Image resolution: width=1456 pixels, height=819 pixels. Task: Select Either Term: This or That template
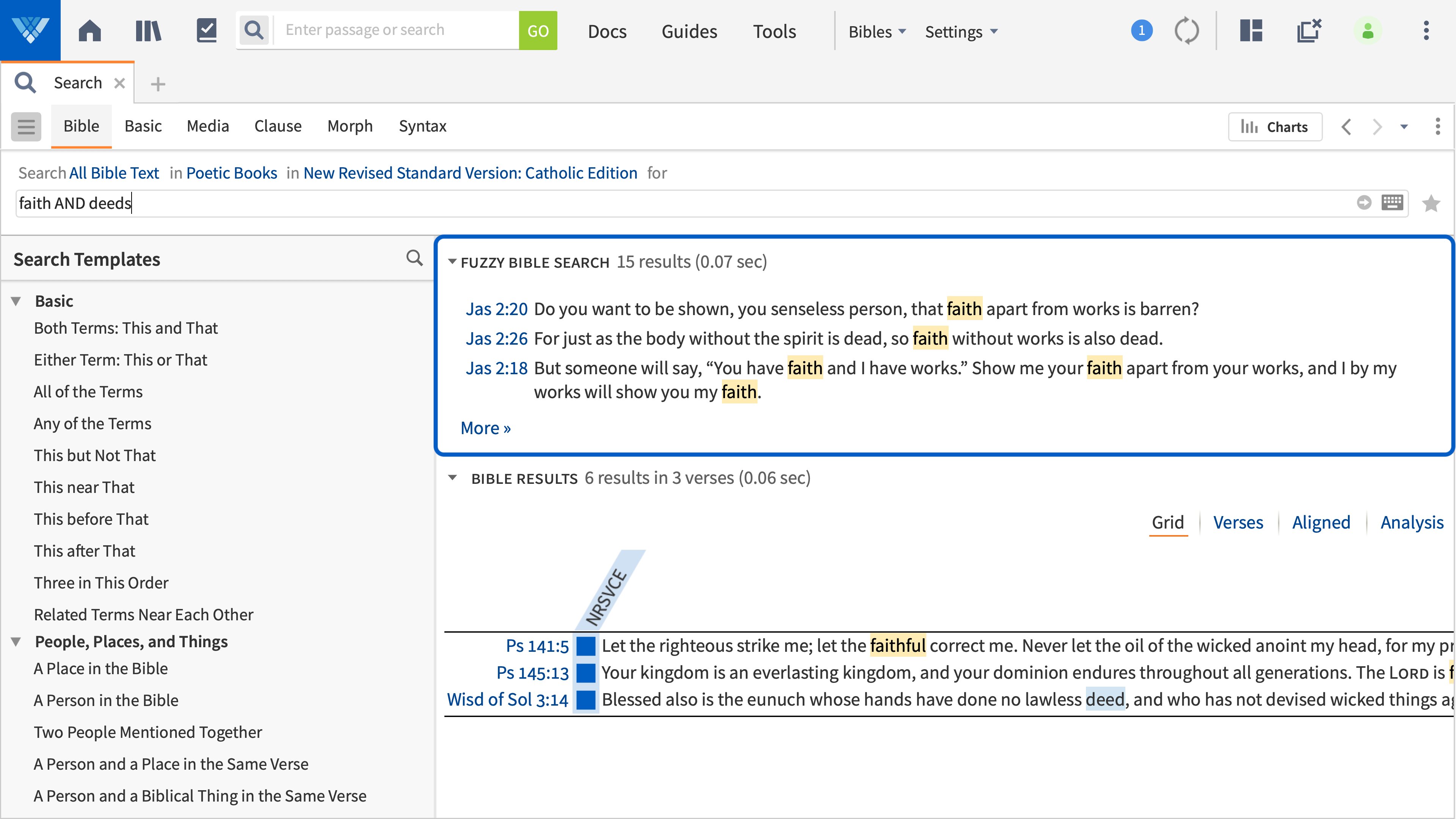tap(121, 360)
